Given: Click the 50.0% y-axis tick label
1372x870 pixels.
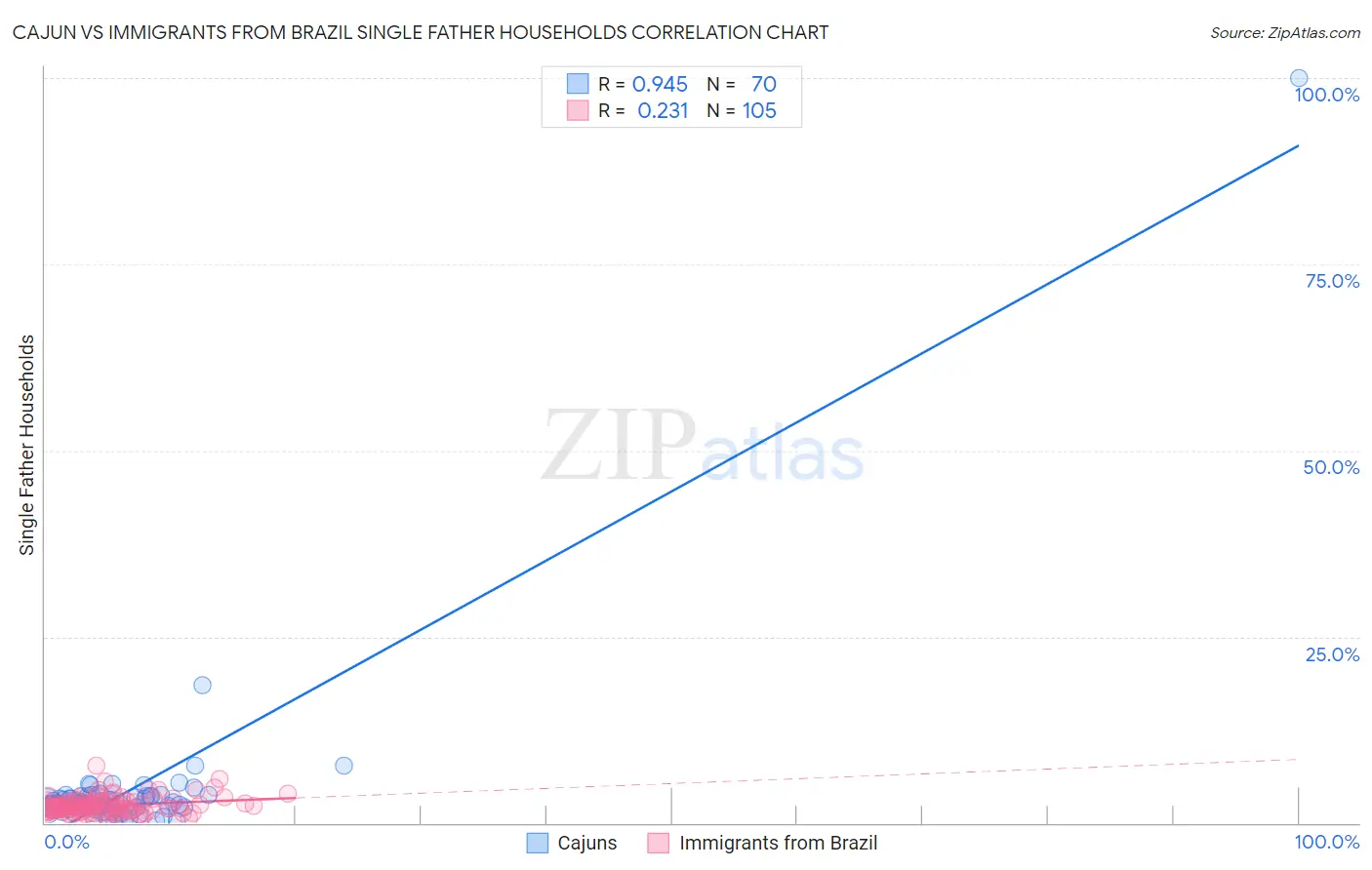Looking at the screenshot, I should point(1331,467).
